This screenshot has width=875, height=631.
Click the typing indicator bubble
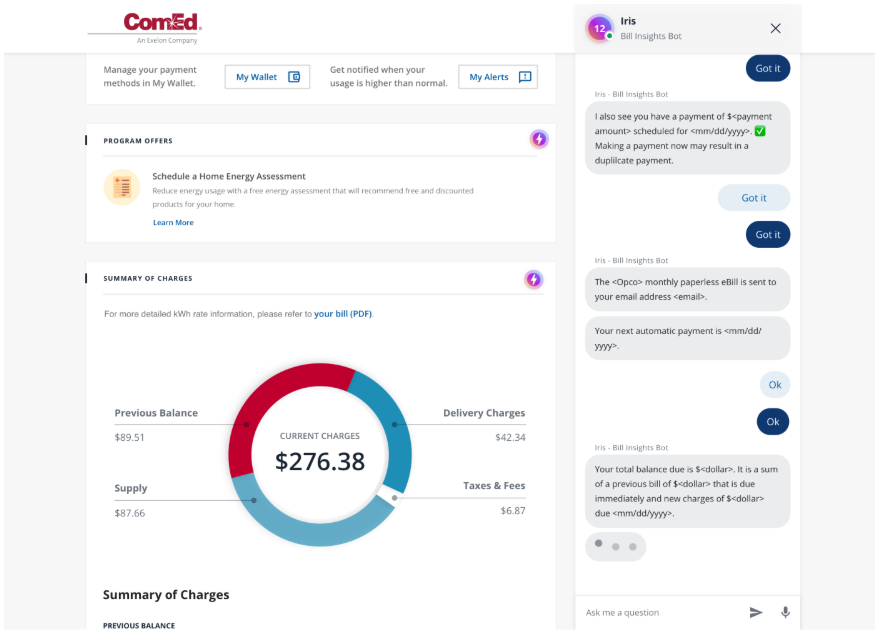tap(616, 546)
